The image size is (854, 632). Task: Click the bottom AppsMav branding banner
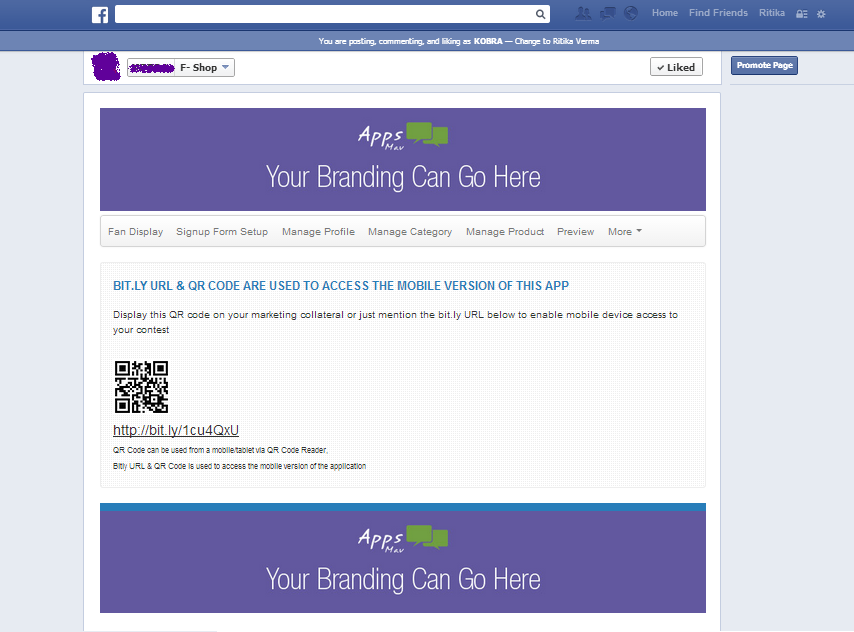pos(402,558)
